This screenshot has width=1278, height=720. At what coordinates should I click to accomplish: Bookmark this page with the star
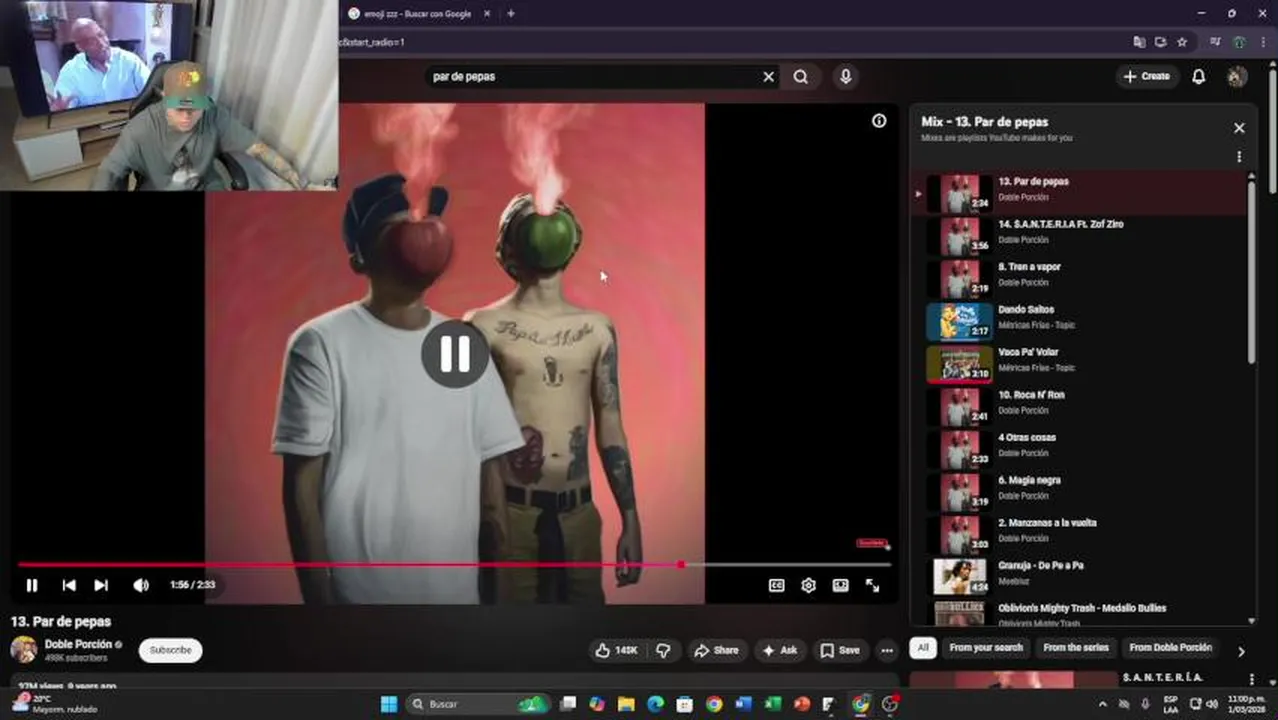[x=1182, y=42]
